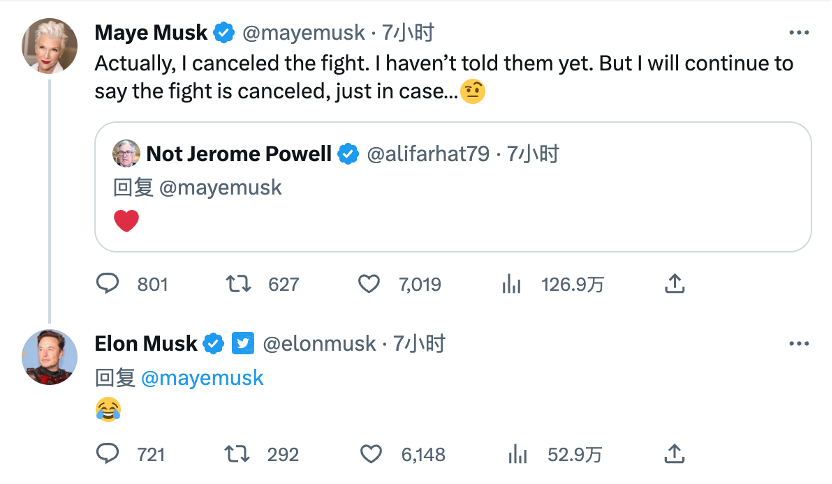Click Elon Musk's display name
This screenshot has width=832, height=484.
(146, 344)
